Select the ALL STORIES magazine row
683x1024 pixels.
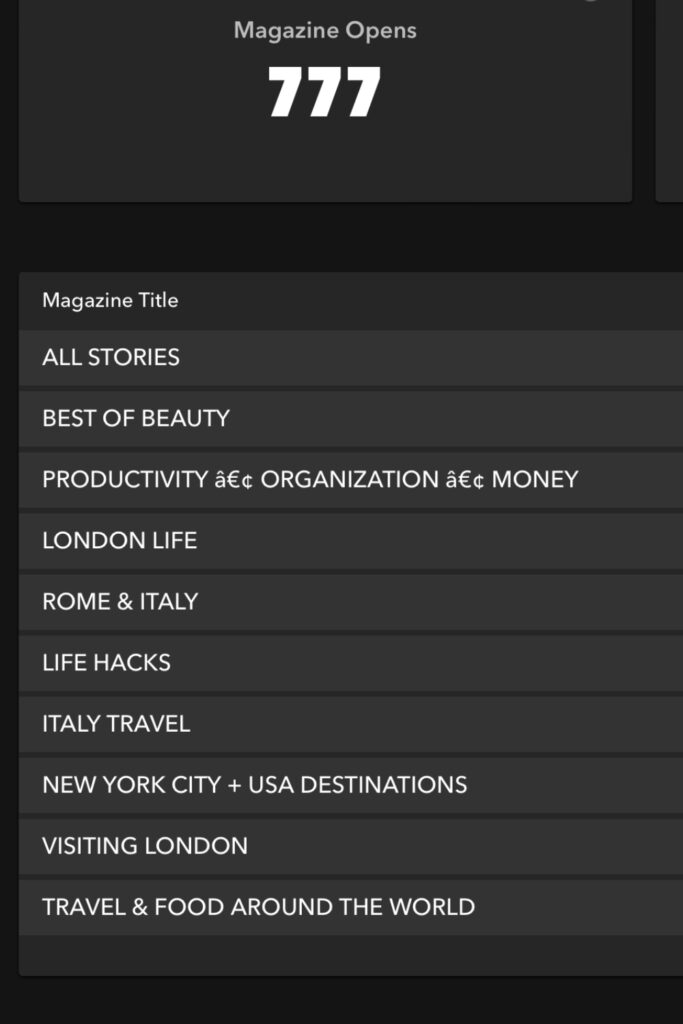(351, 357)
